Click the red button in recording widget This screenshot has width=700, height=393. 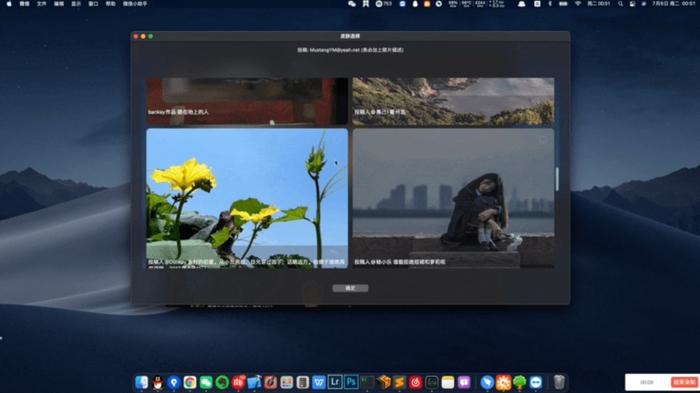pyautogui.click(x=684, y=382)
